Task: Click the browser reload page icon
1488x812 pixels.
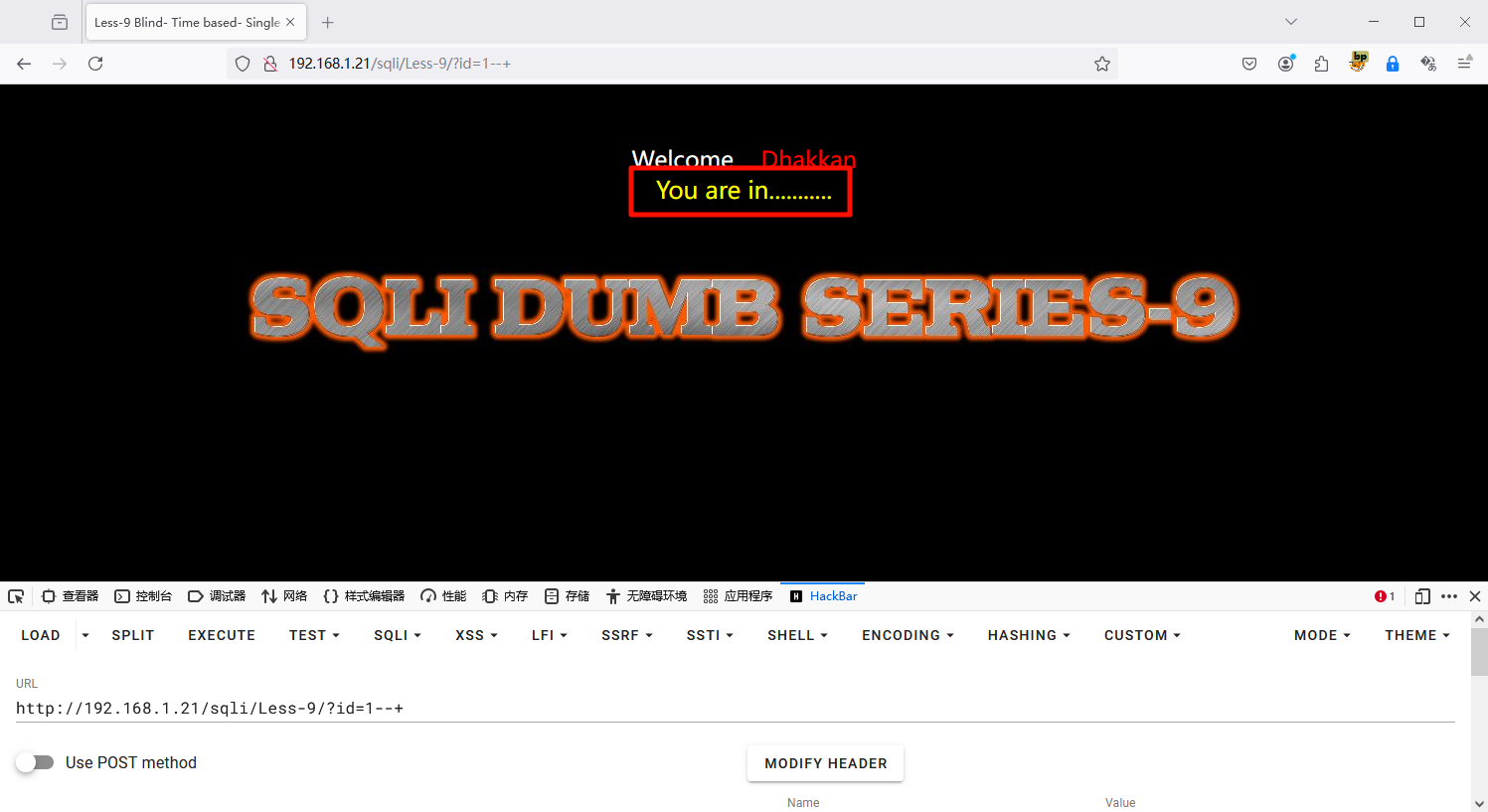Action: point(95,64)
